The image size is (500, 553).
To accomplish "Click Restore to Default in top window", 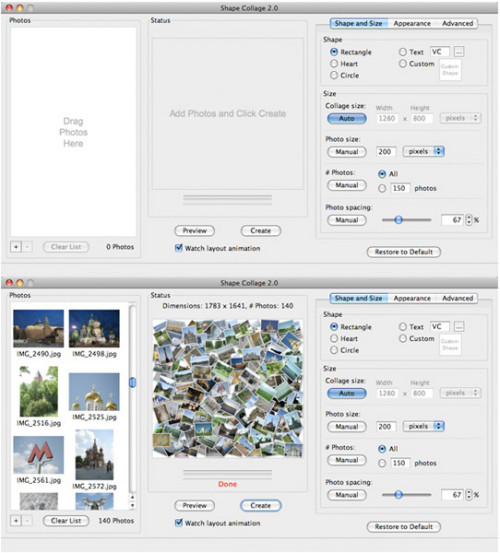I will [404, 252].
